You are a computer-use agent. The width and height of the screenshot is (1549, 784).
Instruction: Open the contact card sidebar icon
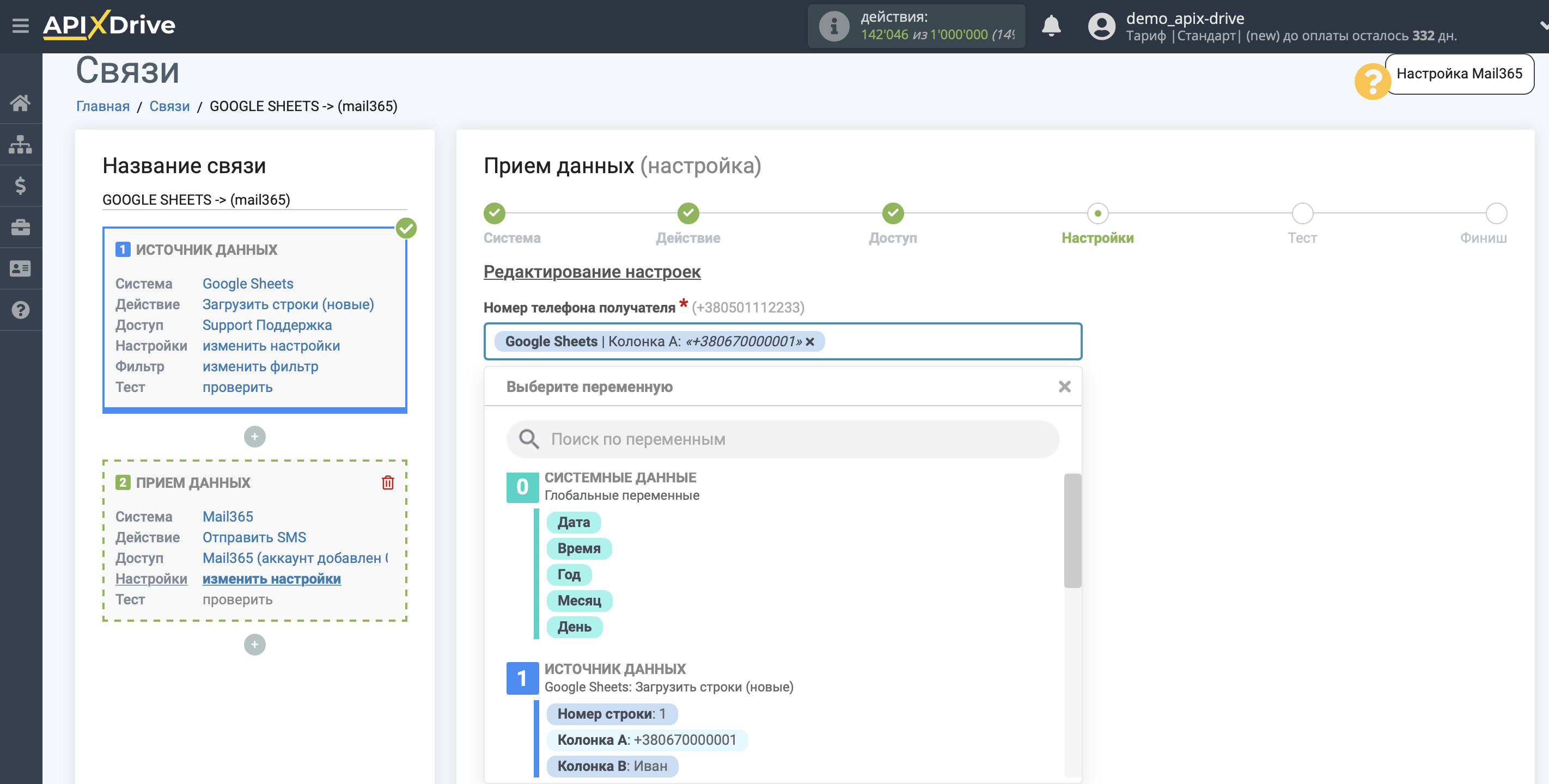click(x=21, y=269)
